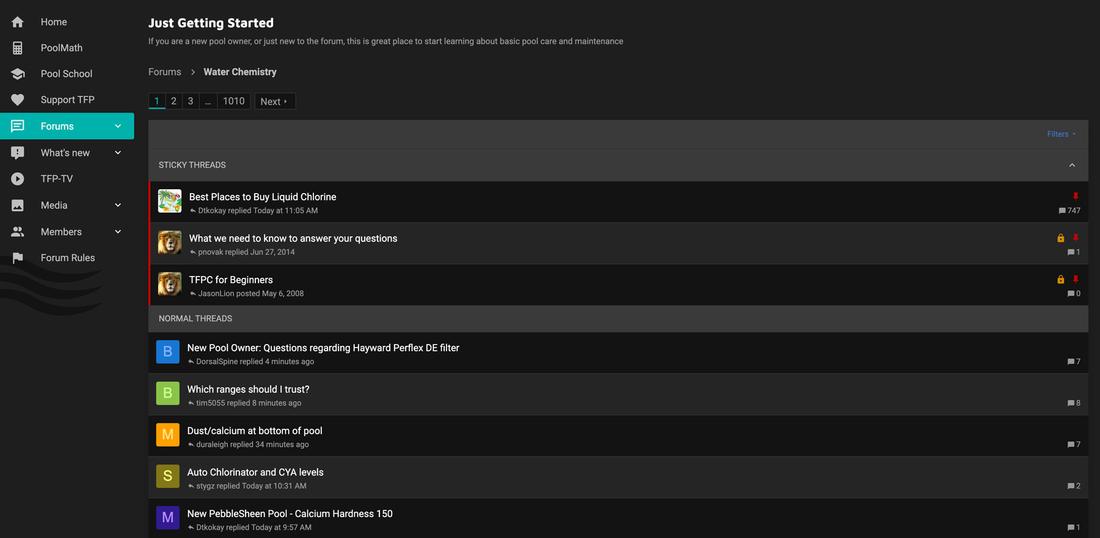
Task: Click the Pool School graduation cap icon
Action: click(x=17, y=74)
